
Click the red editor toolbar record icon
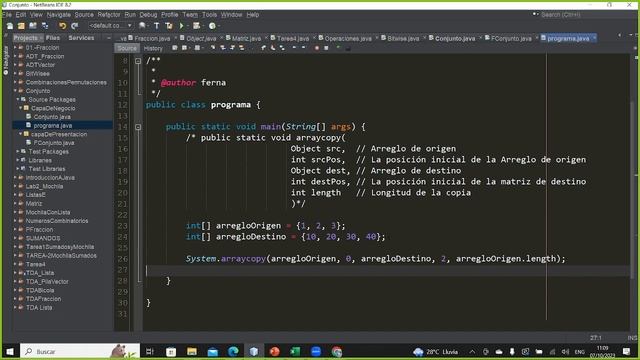point(317,48)
